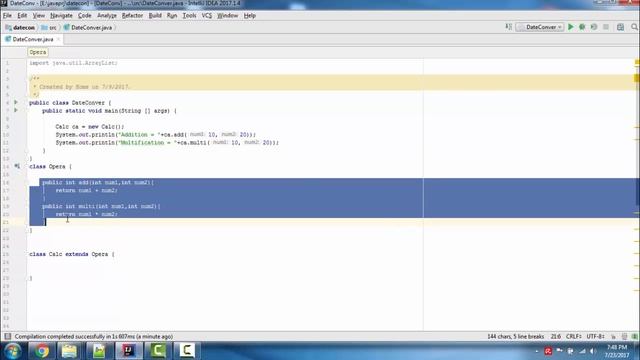Open Search Everywhere magnifier icon
640x360 pixels.
click(x=634, y=27)
